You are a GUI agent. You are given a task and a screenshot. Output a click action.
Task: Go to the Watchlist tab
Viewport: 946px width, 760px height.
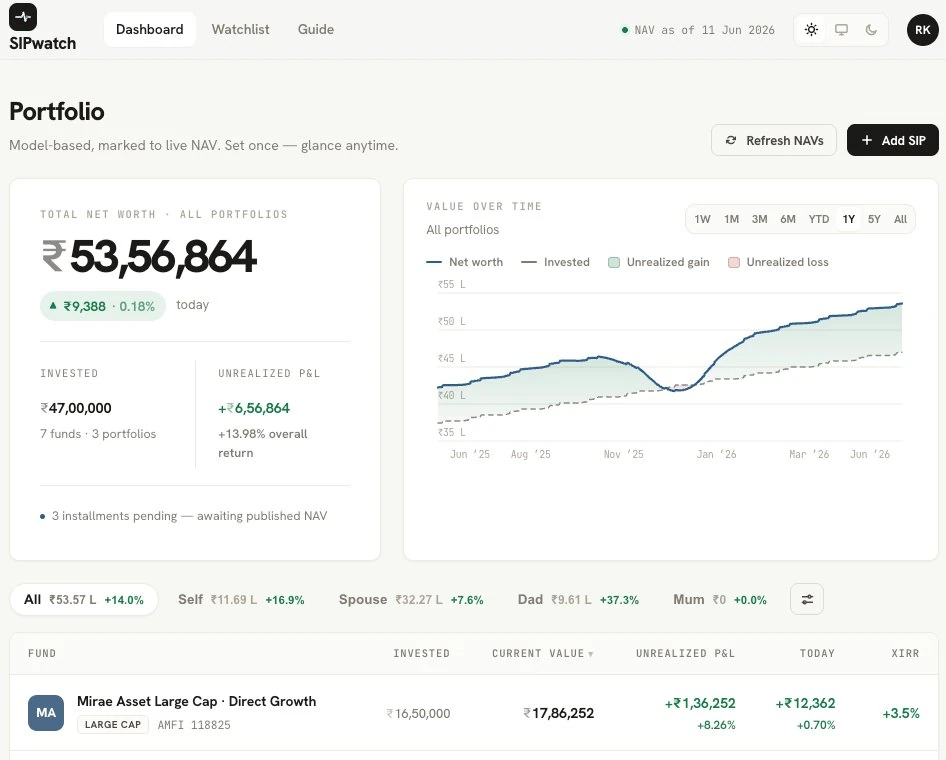tap(240, 30)
